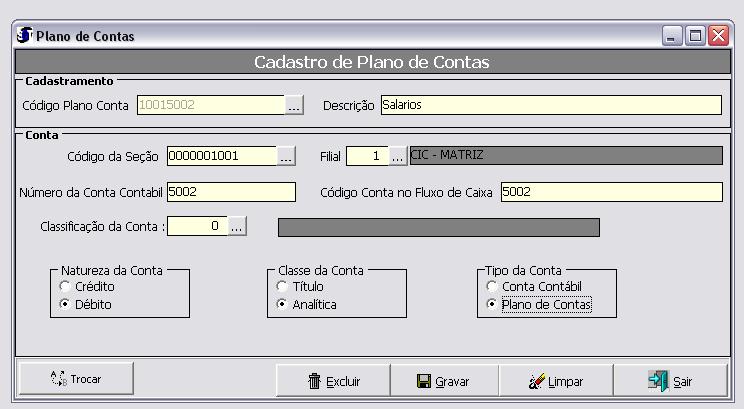Image resolution: width=744 pixels, height=409 pixels.
Task: Minimize the Plano de Contas window
Action: pos(673,36)
